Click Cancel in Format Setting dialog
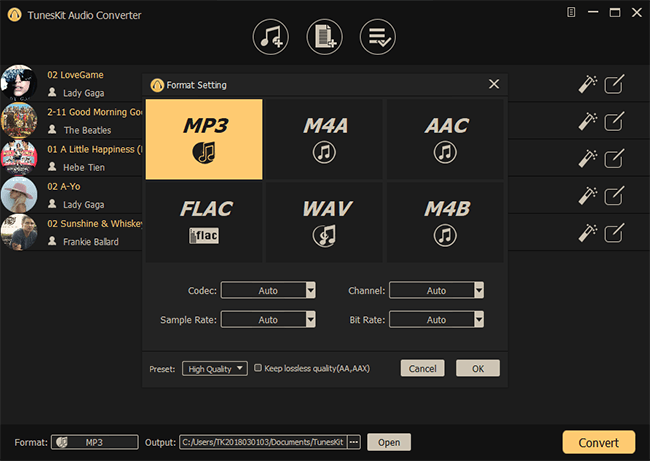This screenshot has width=650, height=461. tap(422, 368)
